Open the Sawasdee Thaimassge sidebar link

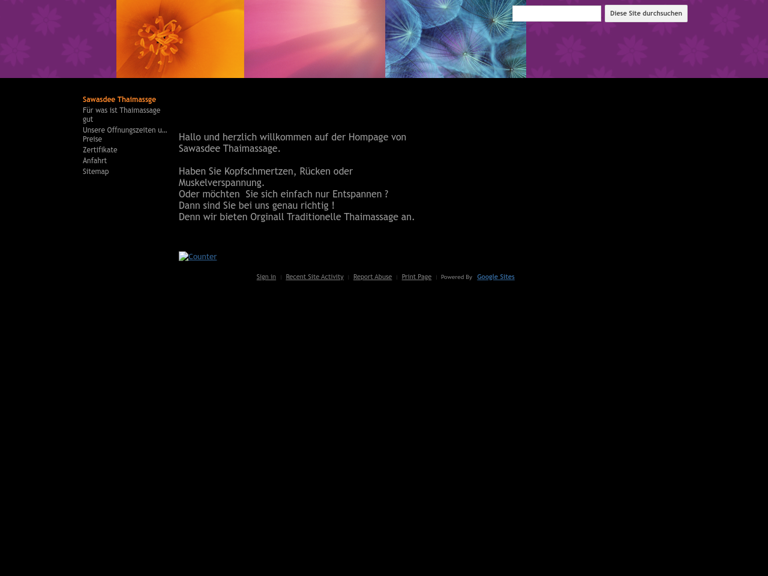click(119, 99)
